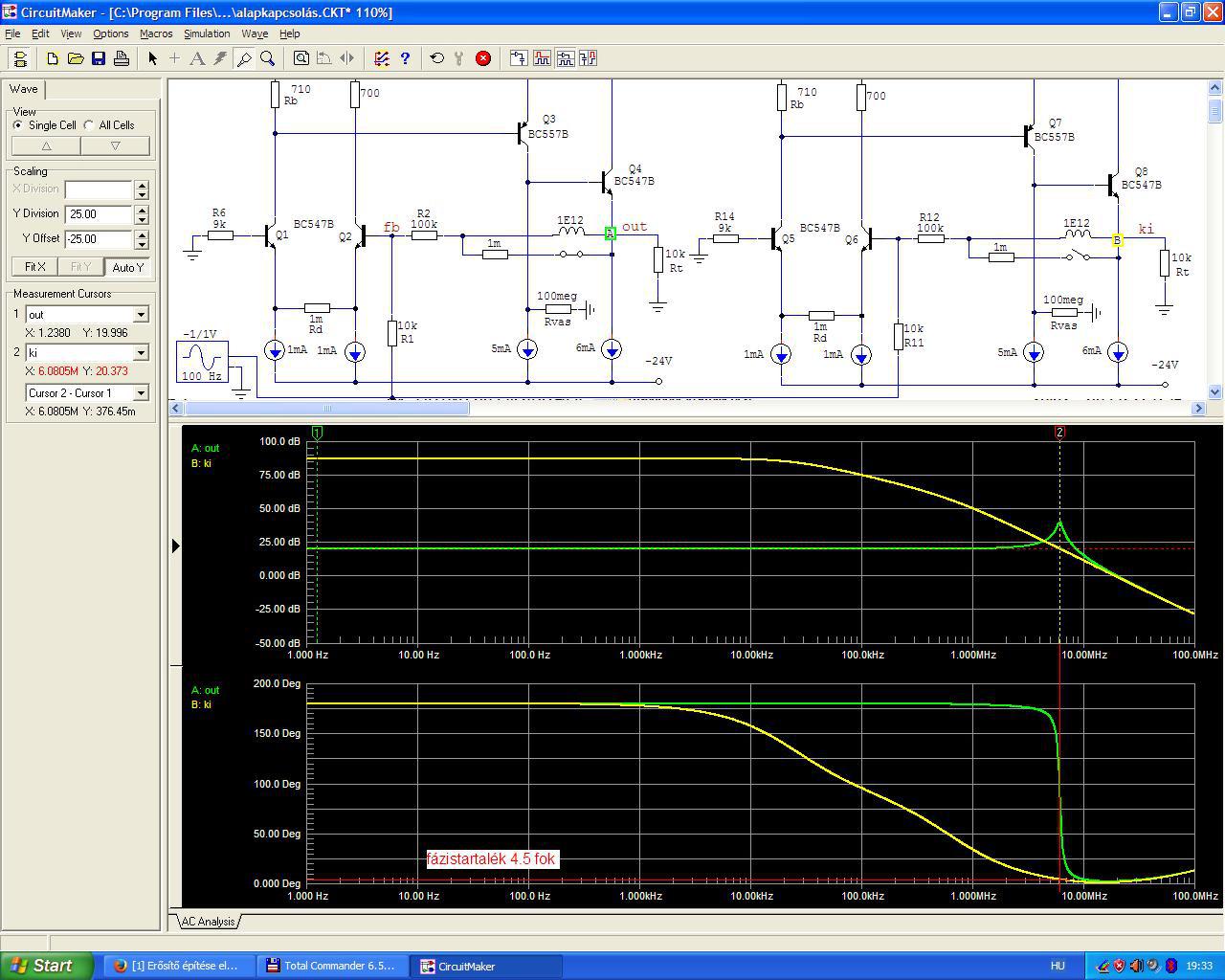Decrease Y Offset with stepper down arrow
1225x980 pixels.
pyautogui.click(x=142, y=244)
